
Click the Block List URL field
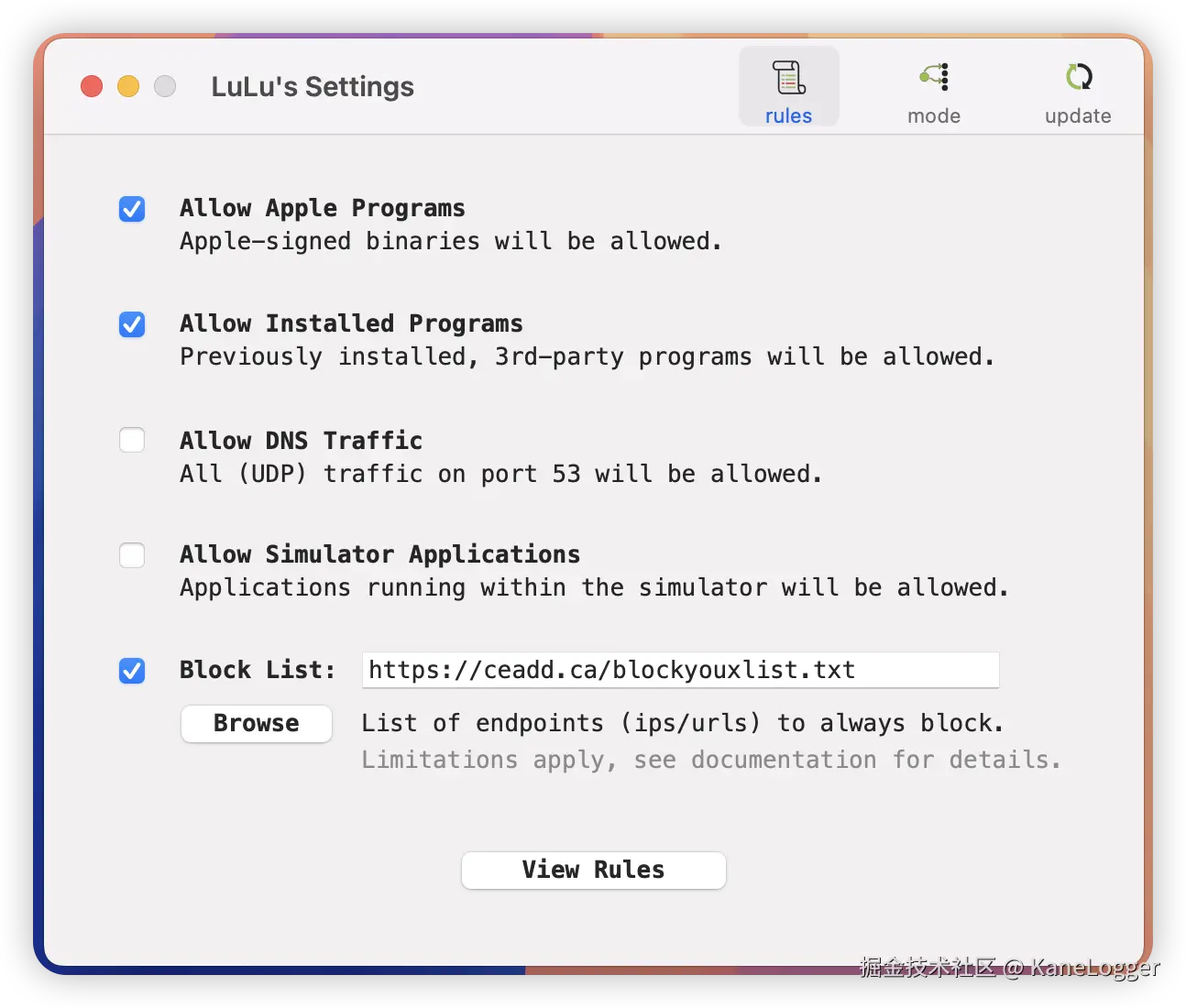pos(681,670)
